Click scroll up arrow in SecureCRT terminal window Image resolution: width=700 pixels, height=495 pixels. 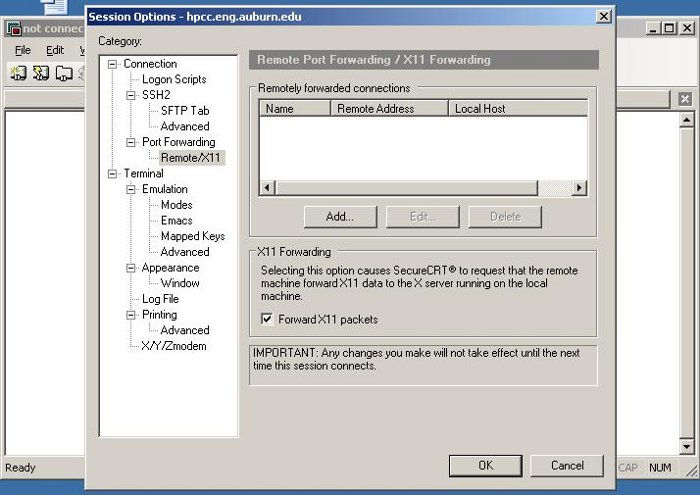click(x=686, y=120)
